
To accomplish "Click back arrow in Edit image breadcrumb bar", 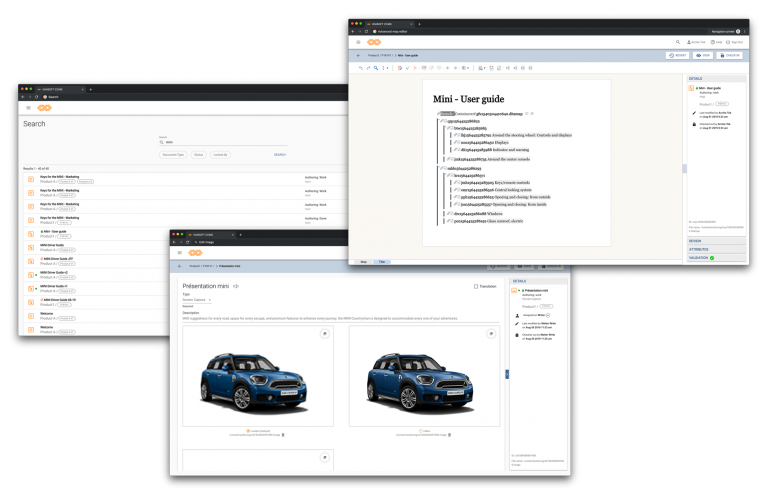I will click(180, 266).
